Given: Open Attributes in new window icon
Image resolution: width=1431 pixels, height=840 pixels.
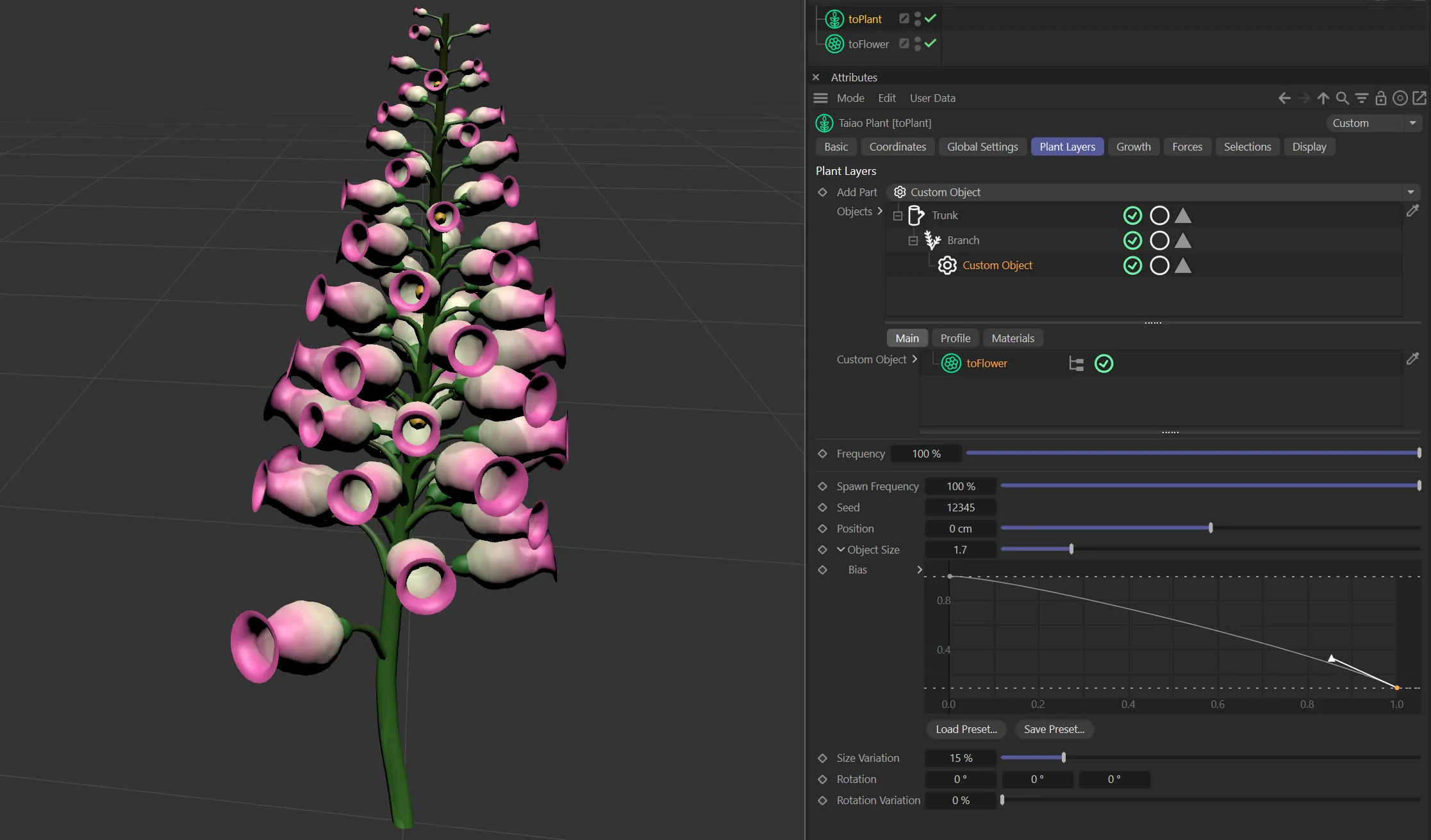Looking at the screenshot, I should [x=1419, y=98].
